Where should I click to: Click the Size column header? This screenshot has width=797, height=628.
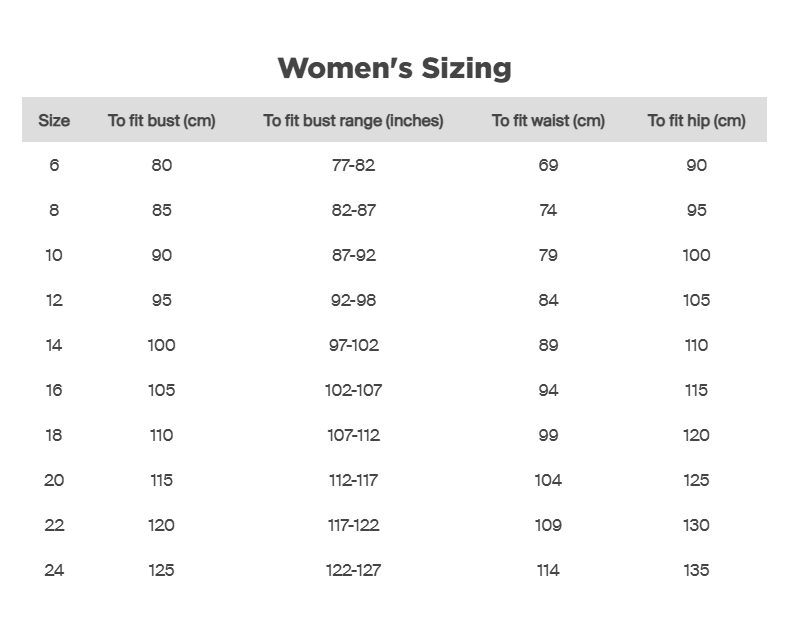pyautogui.click(x=54, y=121)
